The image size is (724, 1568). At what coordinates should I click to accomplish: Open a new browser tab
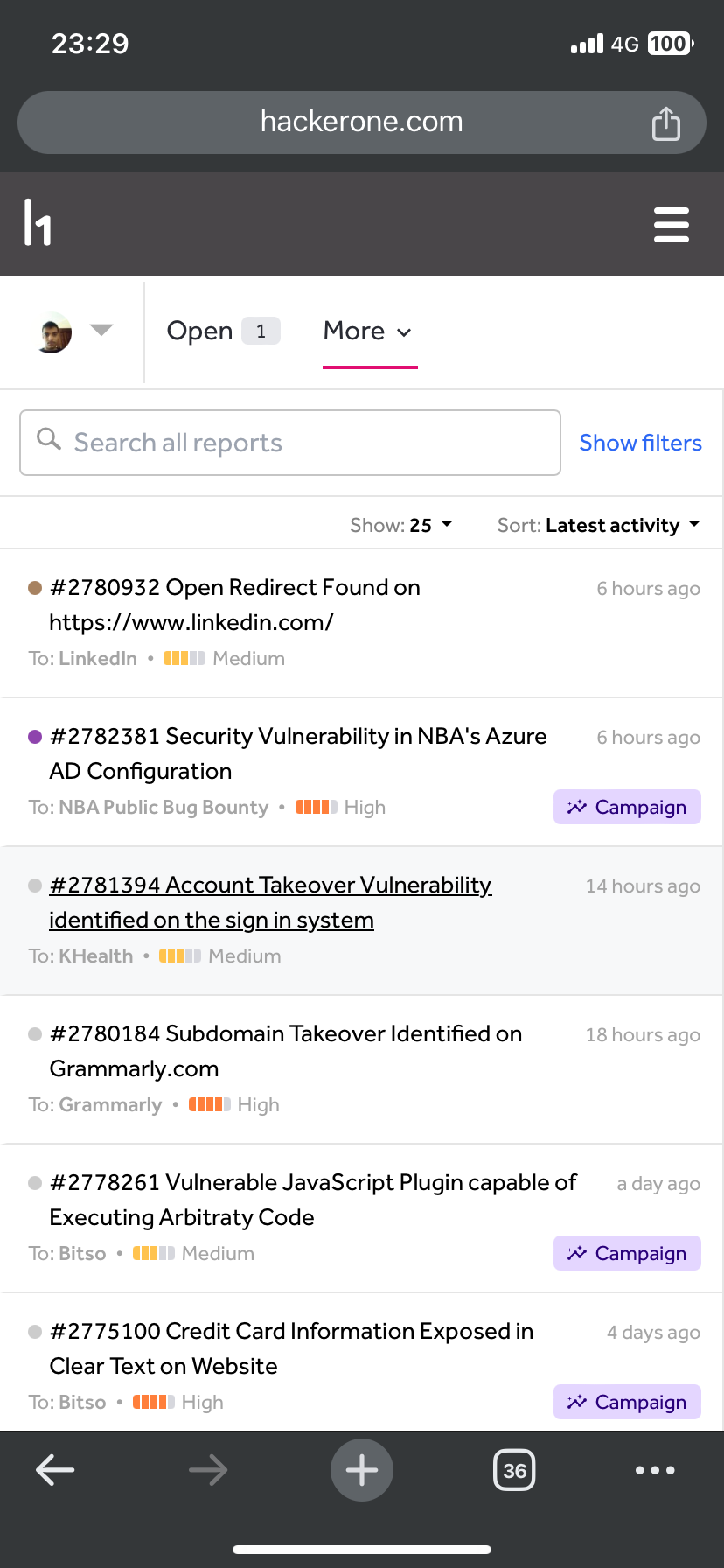pos(361,1470)
